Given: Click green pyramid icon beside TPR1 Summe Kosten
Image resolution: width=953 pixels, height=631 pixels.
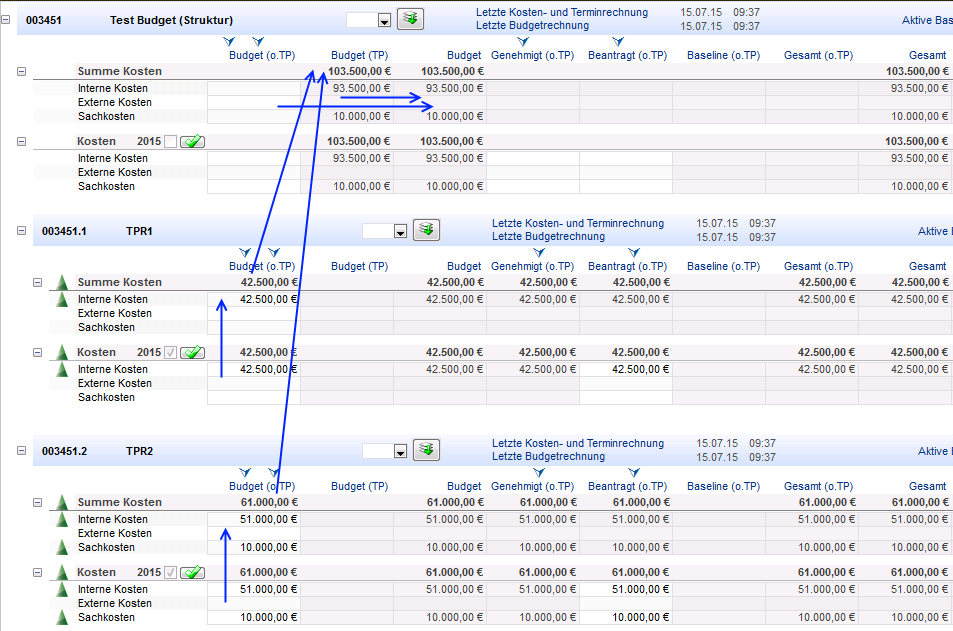Looking at the screenshot, I should pos(62,282).
